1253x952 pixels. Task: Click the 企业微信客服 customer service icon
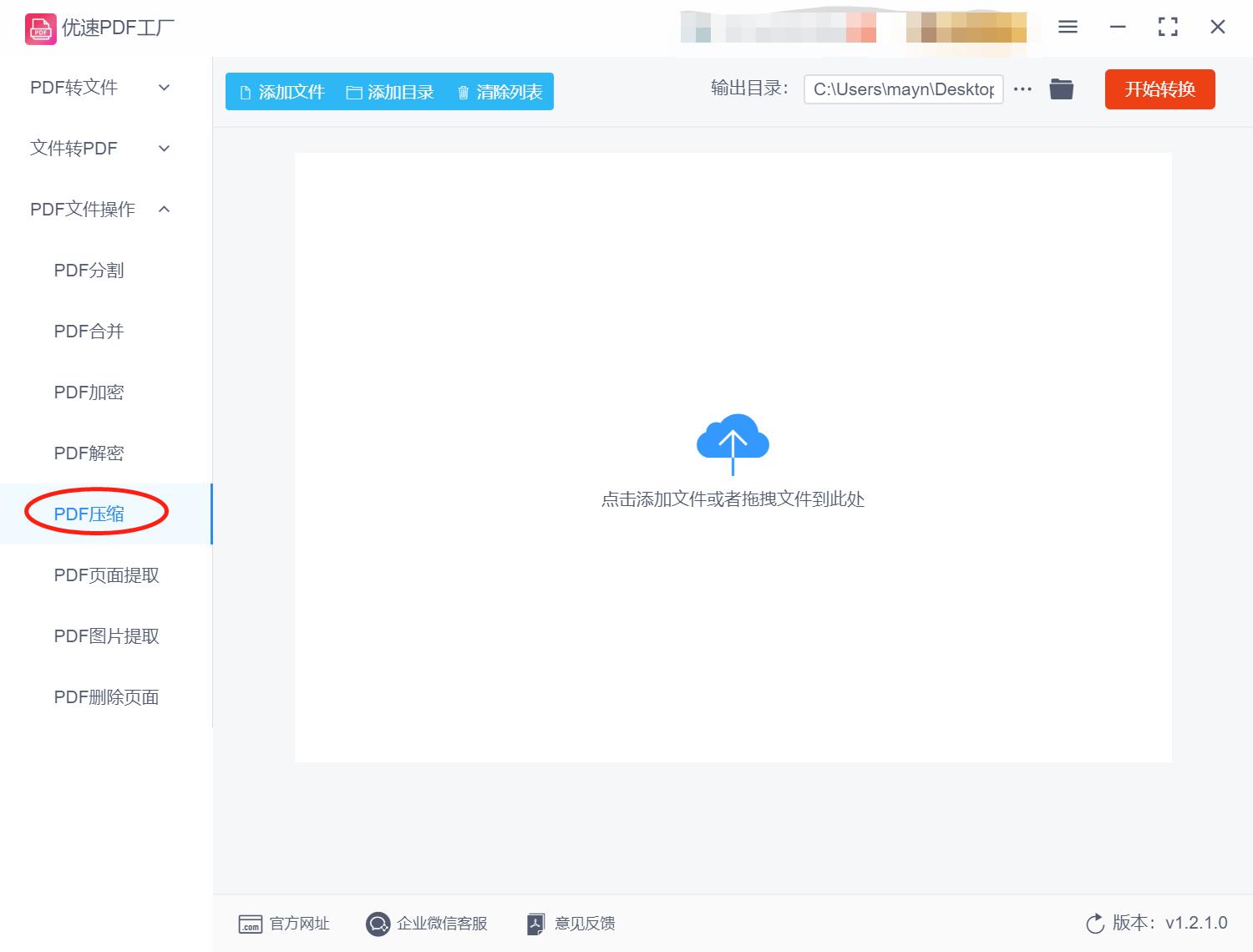pos(378,924)
